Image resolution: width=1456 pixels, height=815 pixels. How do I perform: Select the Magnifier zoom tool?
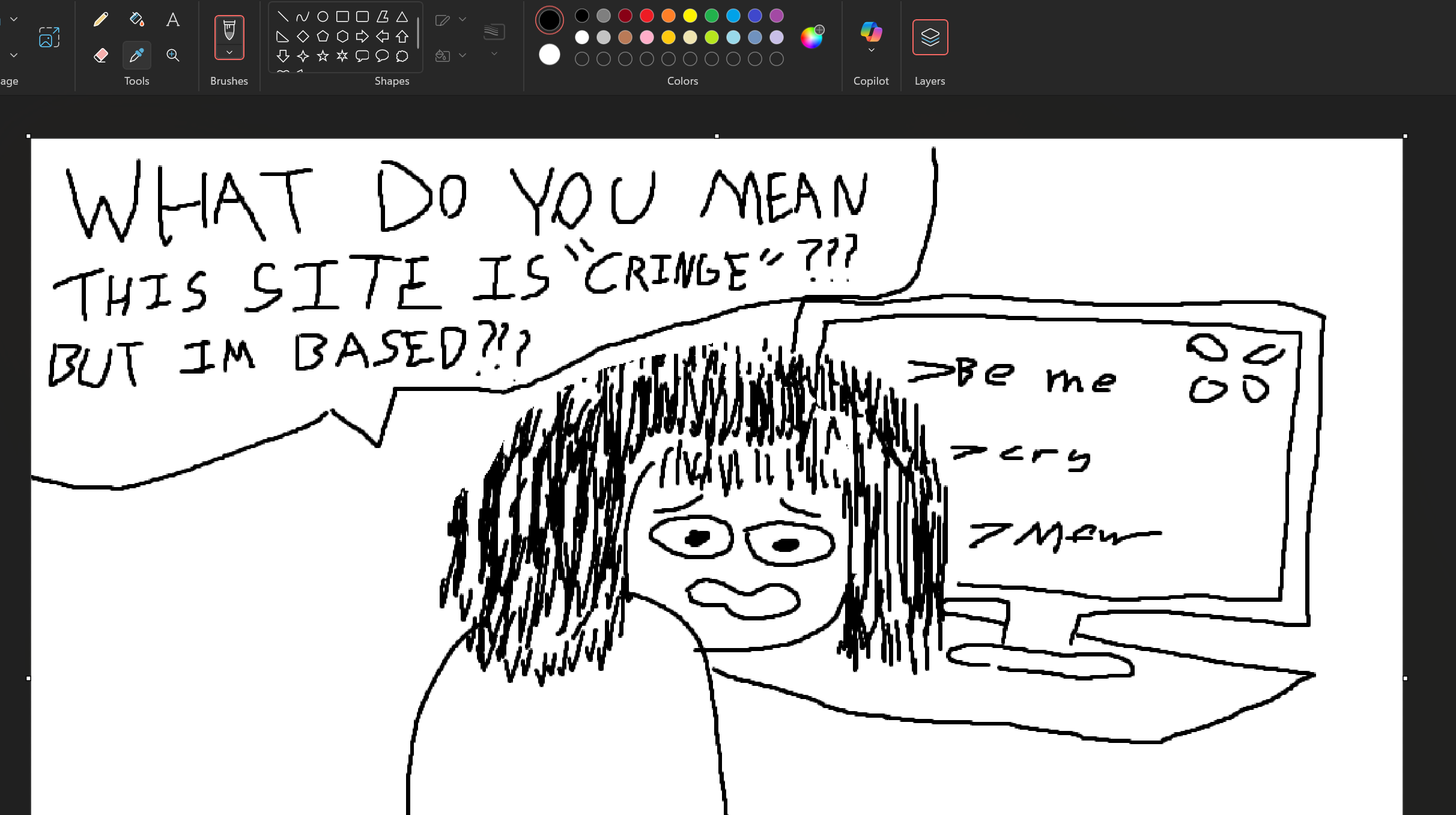click(x=172, y=55)
